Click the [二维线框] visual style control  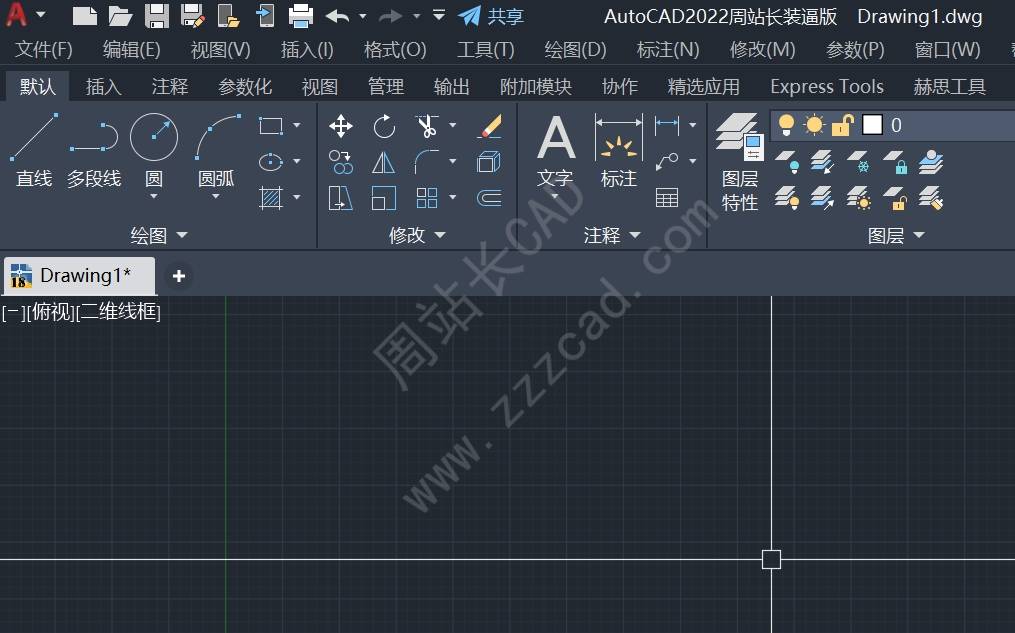pyautogui.click(x=118, y=312)
